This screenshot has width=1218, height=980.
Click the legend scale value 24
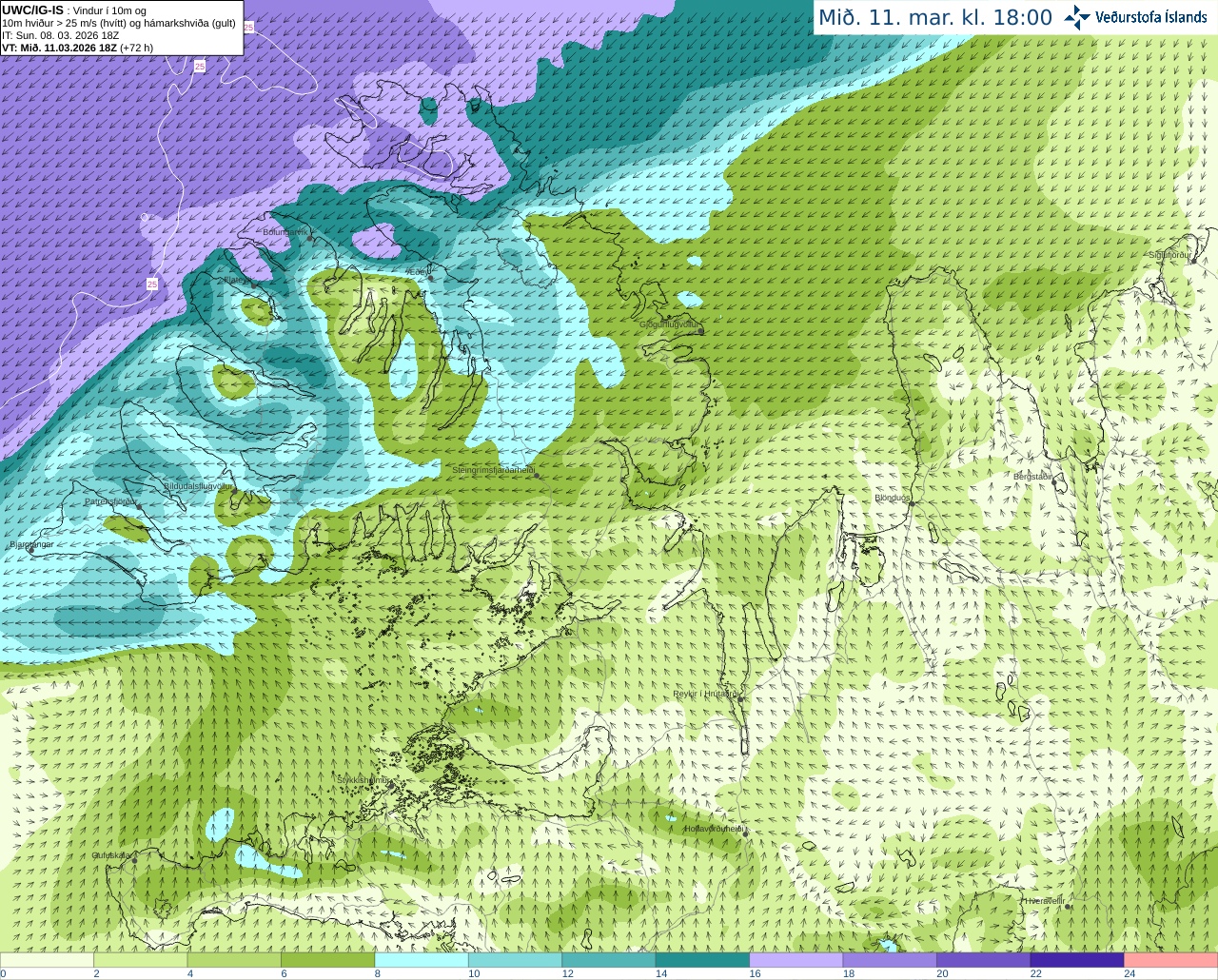pyautogui.click(x=1130, y=973)
